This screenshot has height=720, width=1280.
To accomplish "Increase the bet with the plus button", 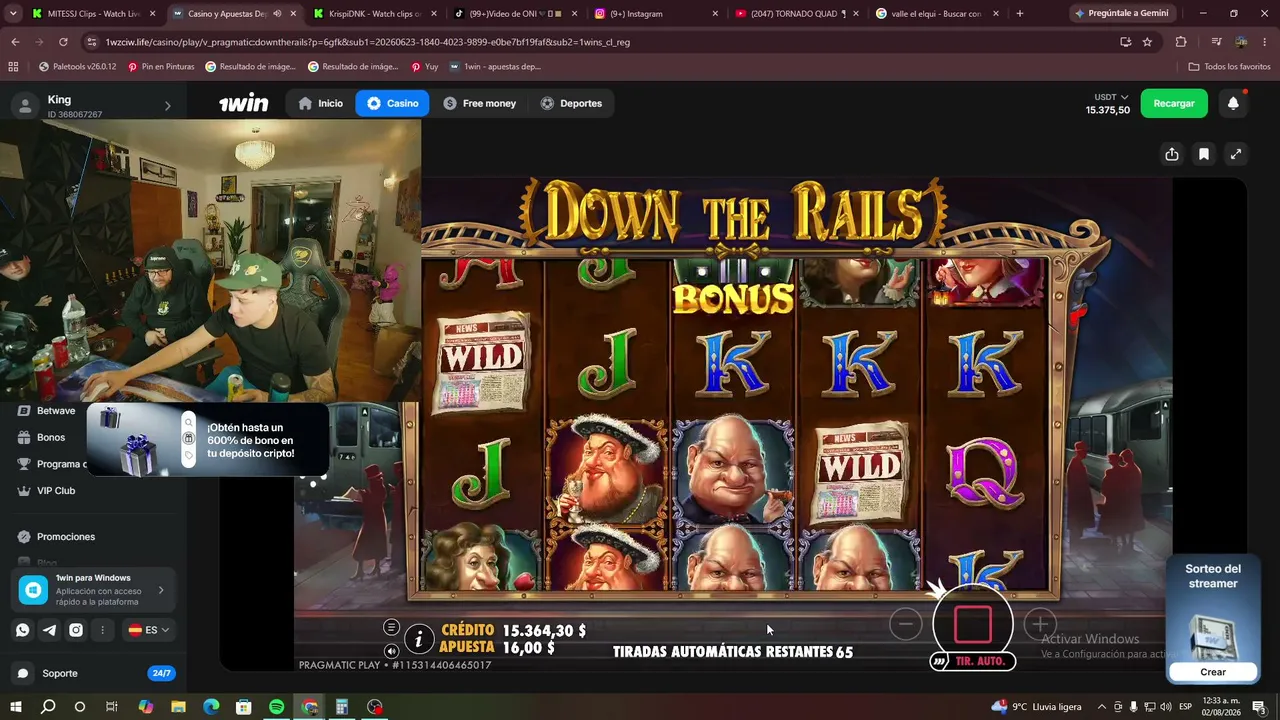I will point(1040,624).
